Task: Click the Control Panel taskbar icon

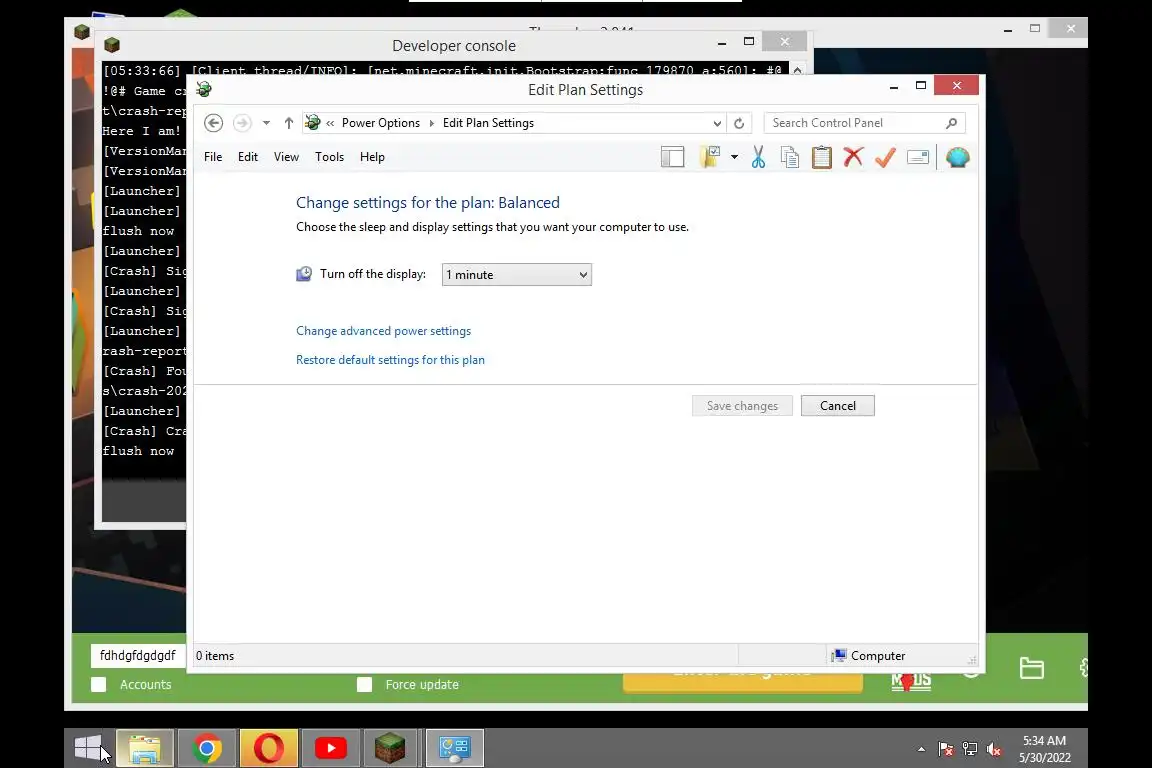Action: [x=455, y=748]
